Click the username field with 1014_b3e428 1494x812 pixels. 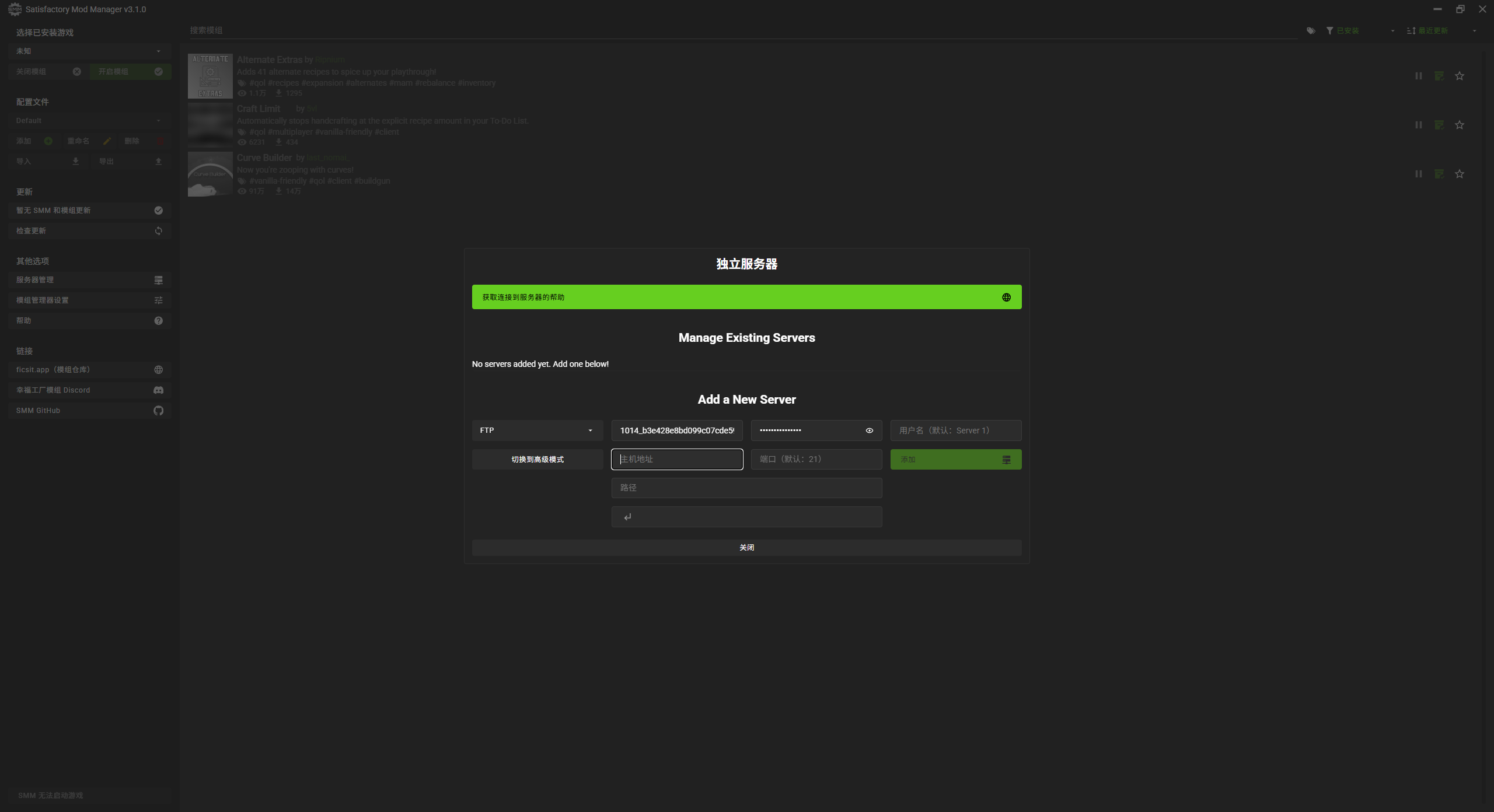click(x=677, y=430)
